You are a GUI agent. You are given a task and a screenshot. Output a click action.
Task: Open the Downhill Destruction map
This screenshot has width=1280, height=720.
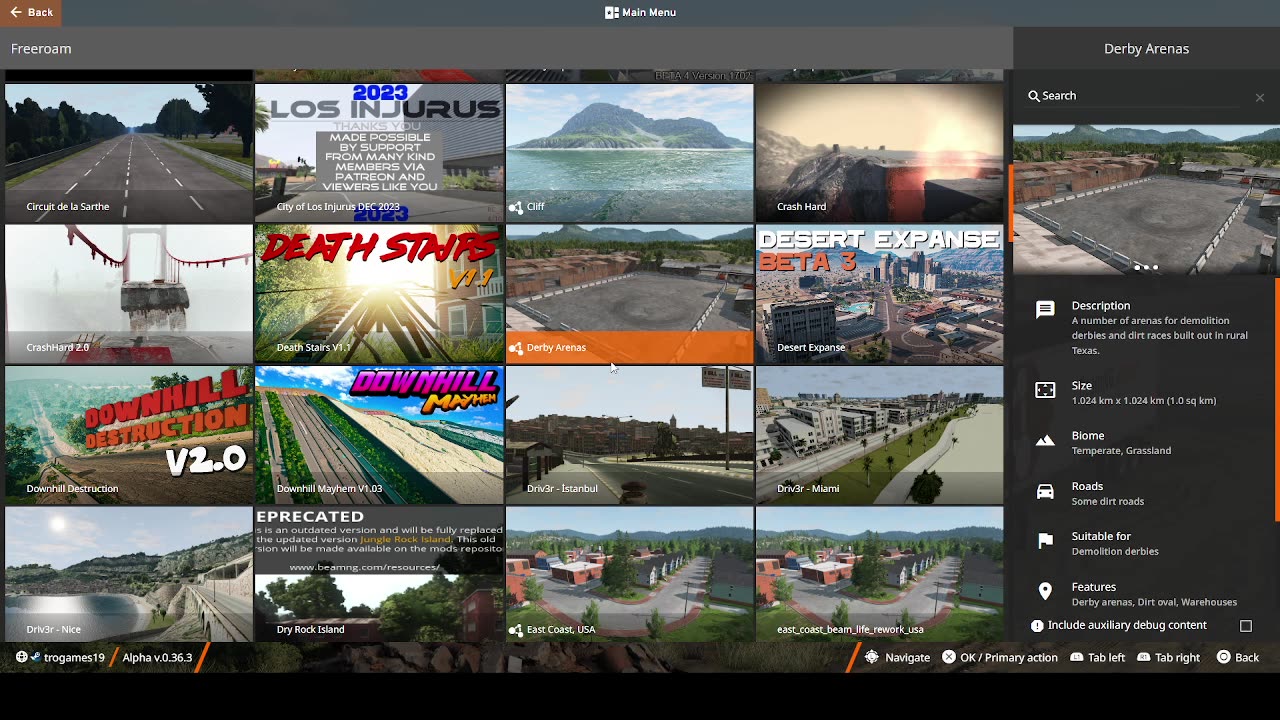pyautogui.click(x=129, y=434)
